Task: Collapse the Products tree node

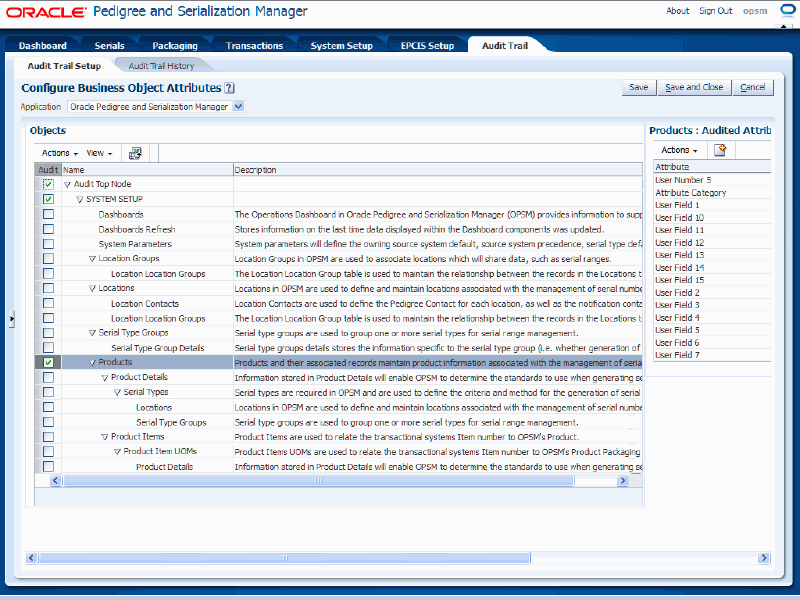Action: pos(92,363)
